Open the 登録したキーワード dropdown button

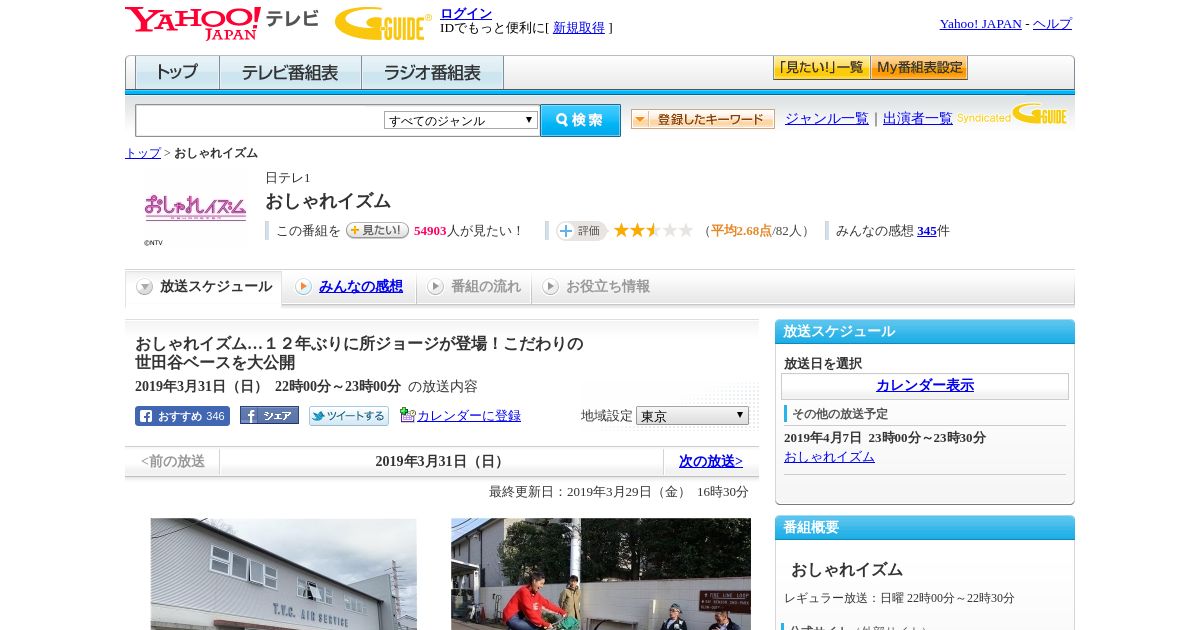703,119
